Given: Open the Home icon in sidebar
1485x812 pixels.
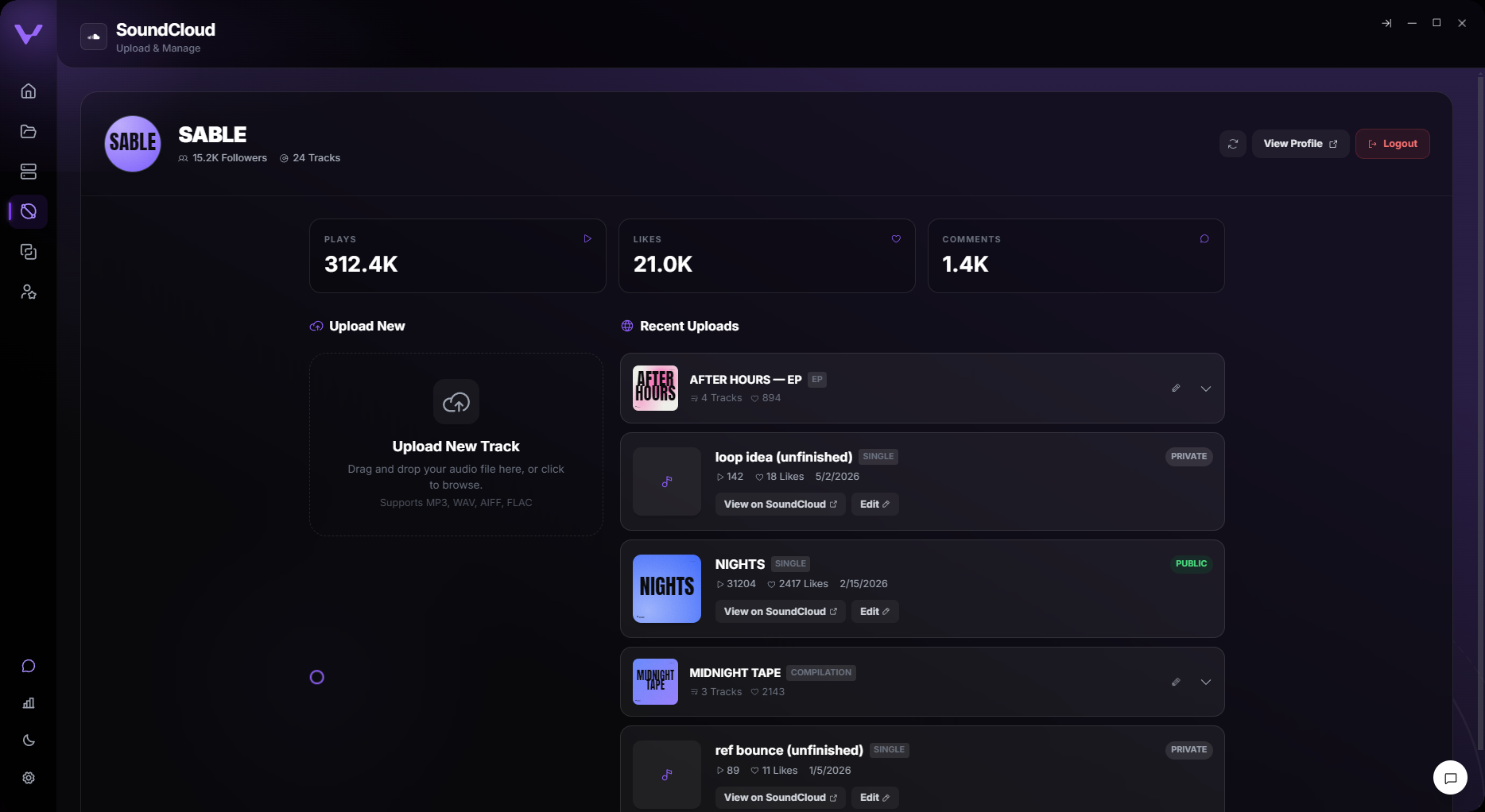Looking at the screenshot, I should tap(29, 91).
